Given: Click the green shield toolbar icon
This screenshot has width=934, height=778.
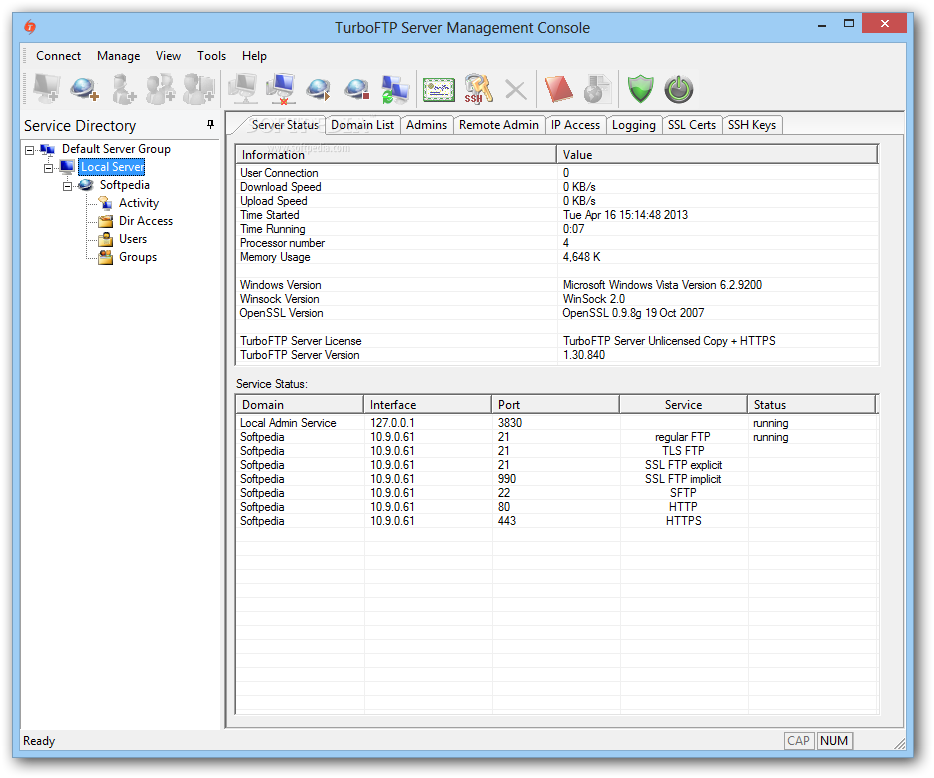Looking at the screenshot, I should (x=640, y=90).
